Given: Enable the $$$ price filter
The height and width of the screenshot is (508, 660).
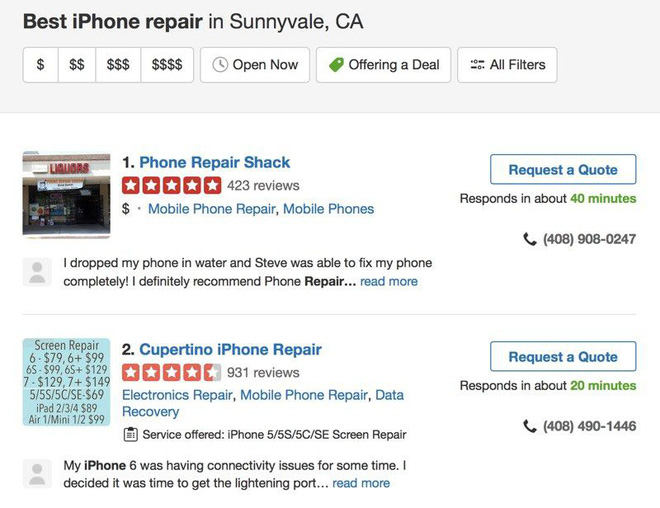Looking at the screenshot, I should (118, 65).
